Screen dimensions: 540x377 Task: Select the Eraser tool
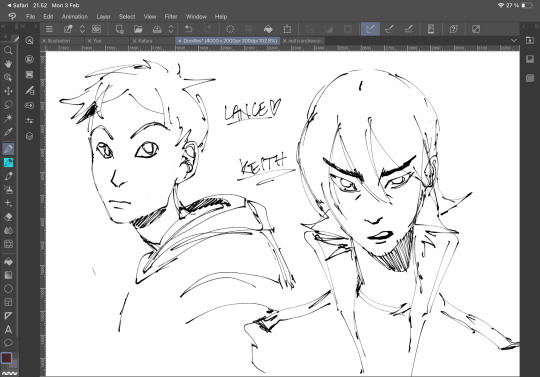coord(8,217)
